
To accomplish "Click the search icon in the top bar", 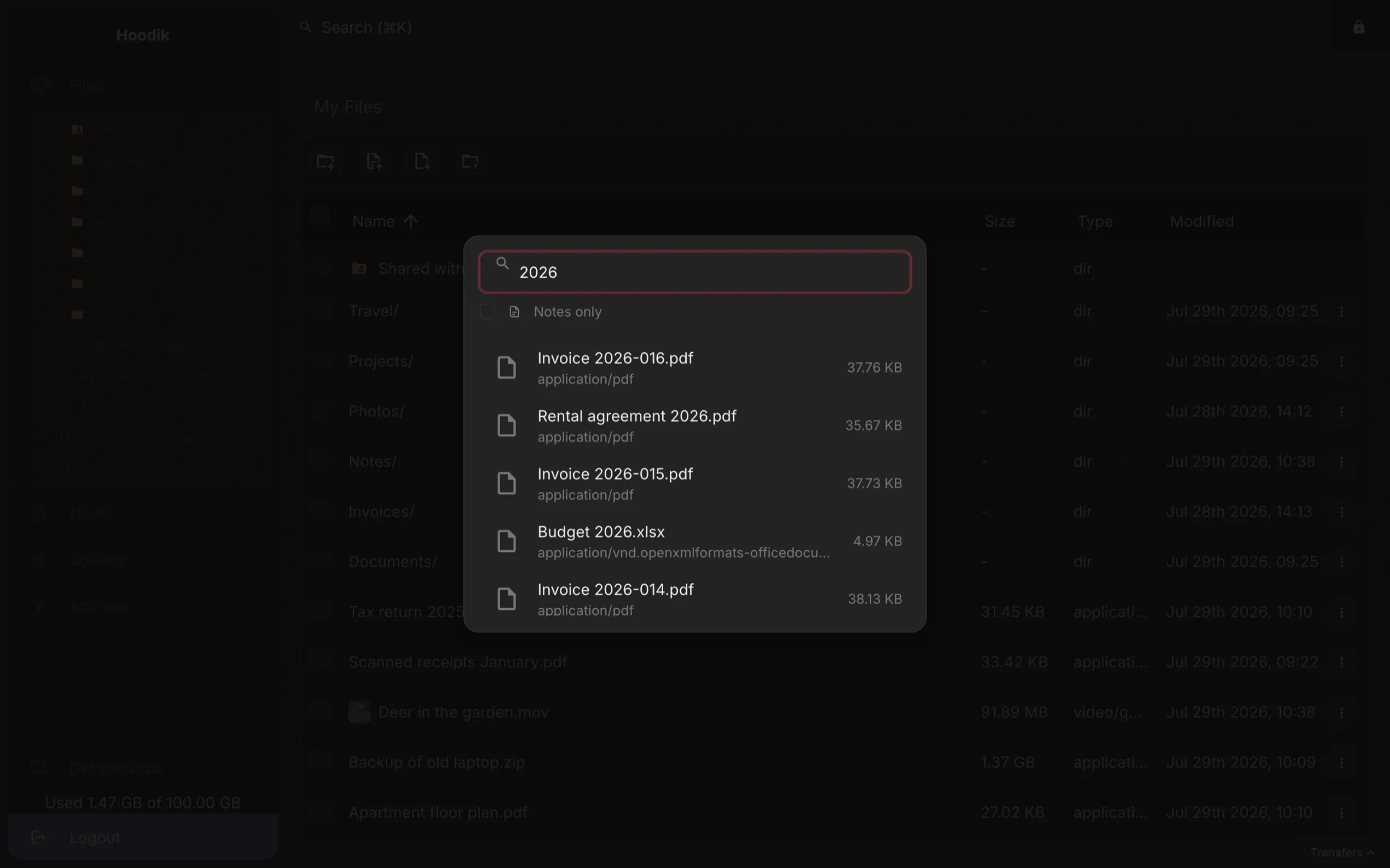I will [x=305, y=27].
